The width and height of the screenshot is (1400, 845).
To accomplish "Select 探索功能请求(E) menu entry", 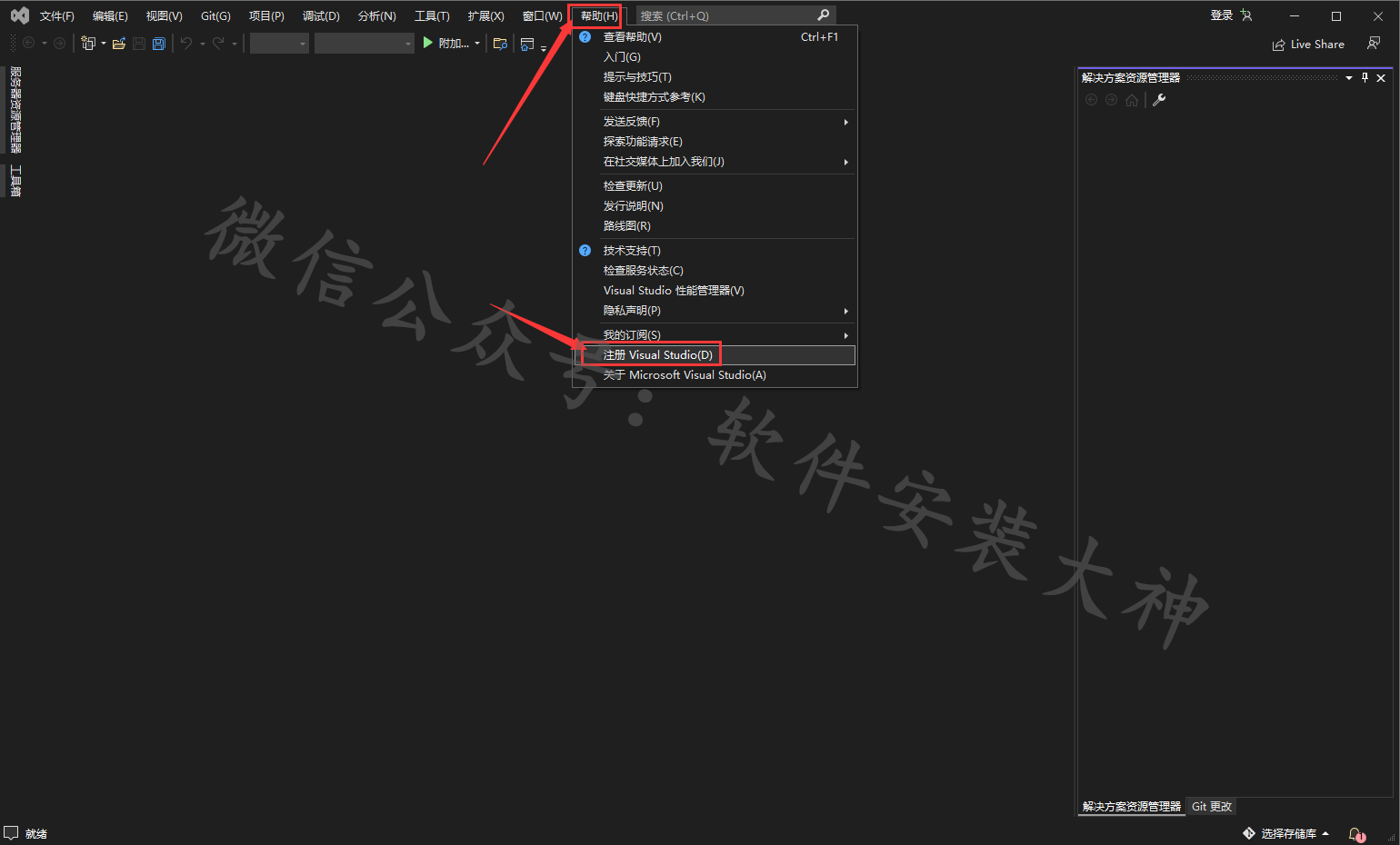I will [x=715, y=142].
